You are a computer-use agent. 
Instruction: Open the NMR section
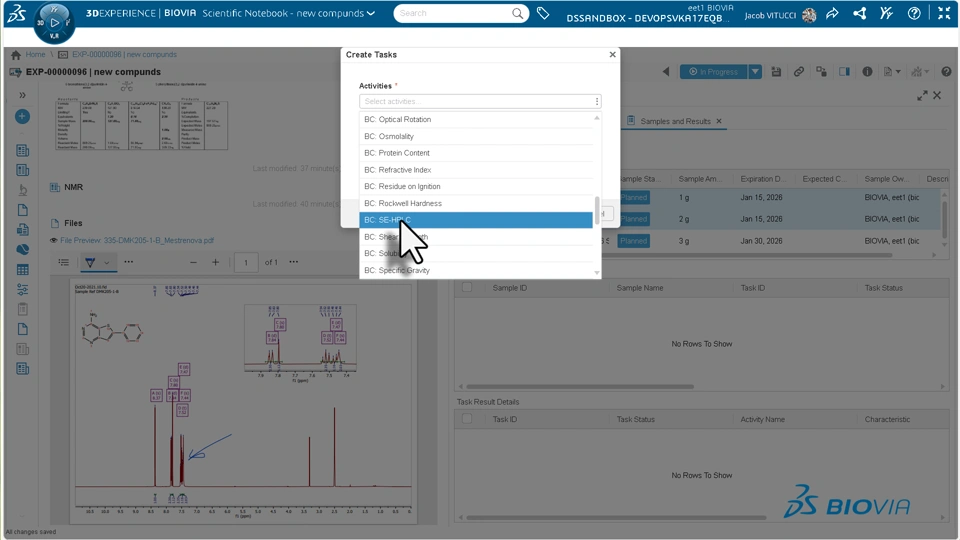[73, 187]
